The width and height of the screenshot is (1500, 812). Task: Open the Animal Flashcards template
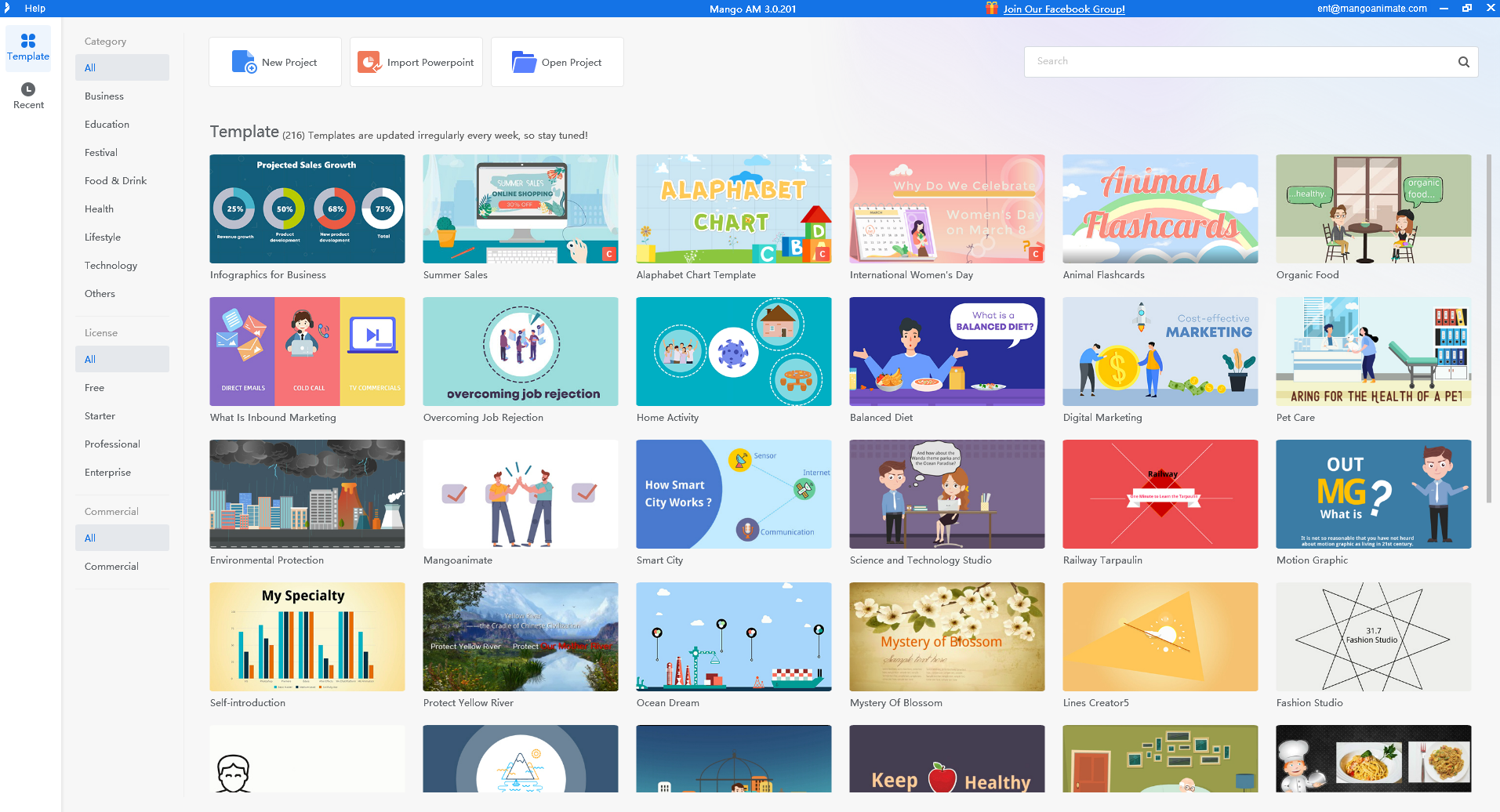(x=1160, y=209)
